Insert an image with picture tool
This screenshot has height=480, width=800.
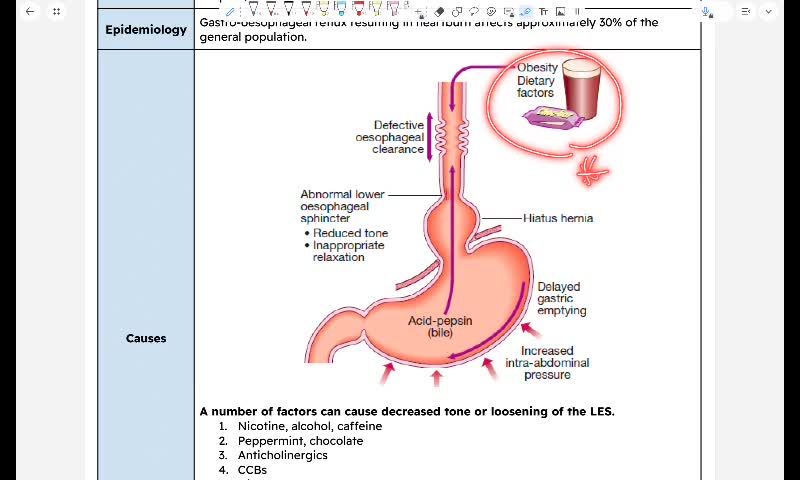(x=560, y=11)
